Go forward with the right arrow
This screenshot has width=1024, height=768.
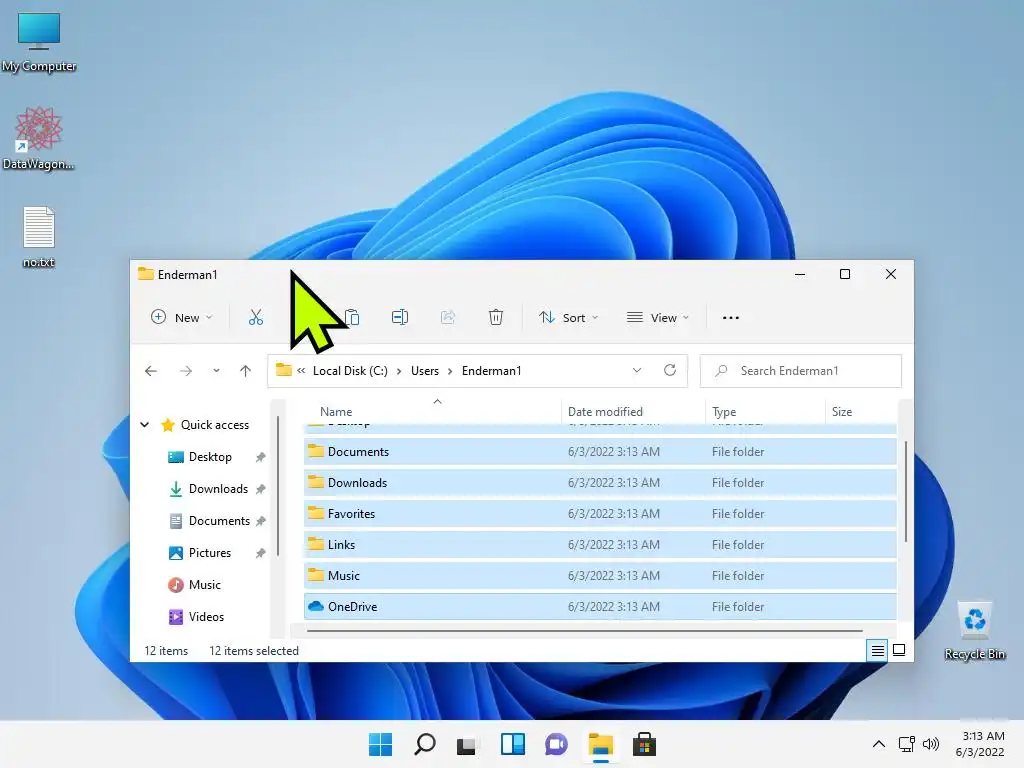pyautogui.click(x=186, y=371)
